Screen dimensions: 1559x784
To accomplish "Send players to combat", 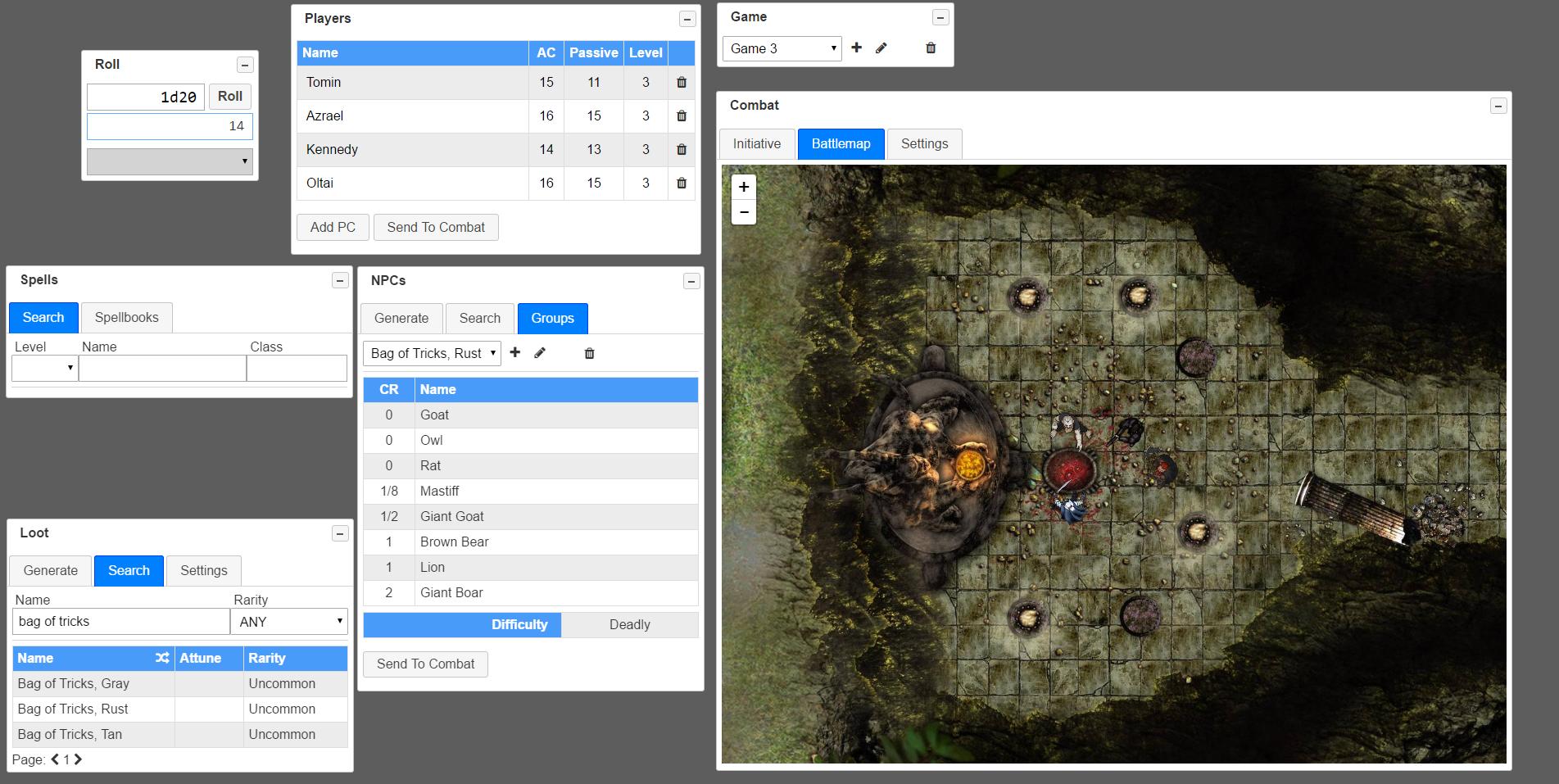I will 436,228.
